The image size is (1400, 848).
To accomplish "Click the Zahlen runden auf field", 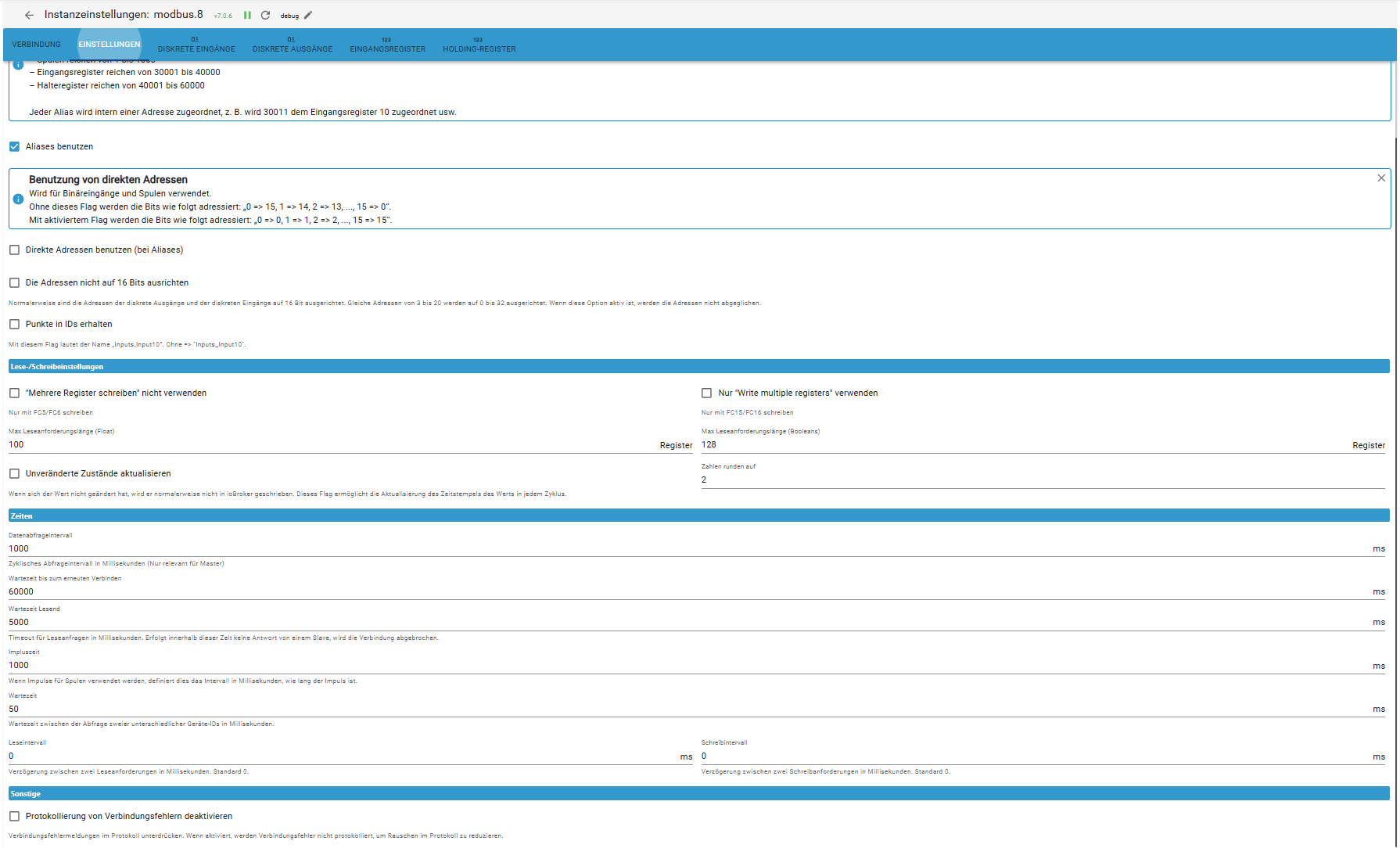I will (x=1043, y=480).
